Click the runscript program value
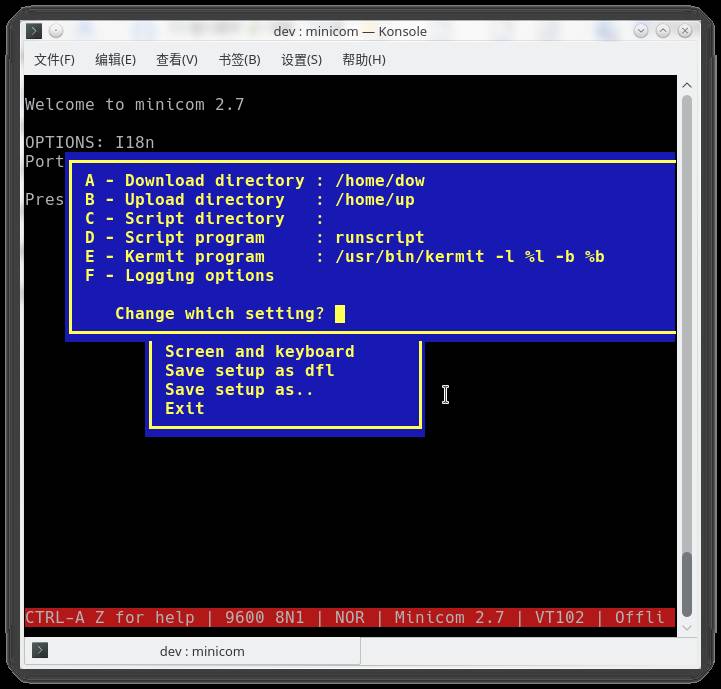 point(380,238)
